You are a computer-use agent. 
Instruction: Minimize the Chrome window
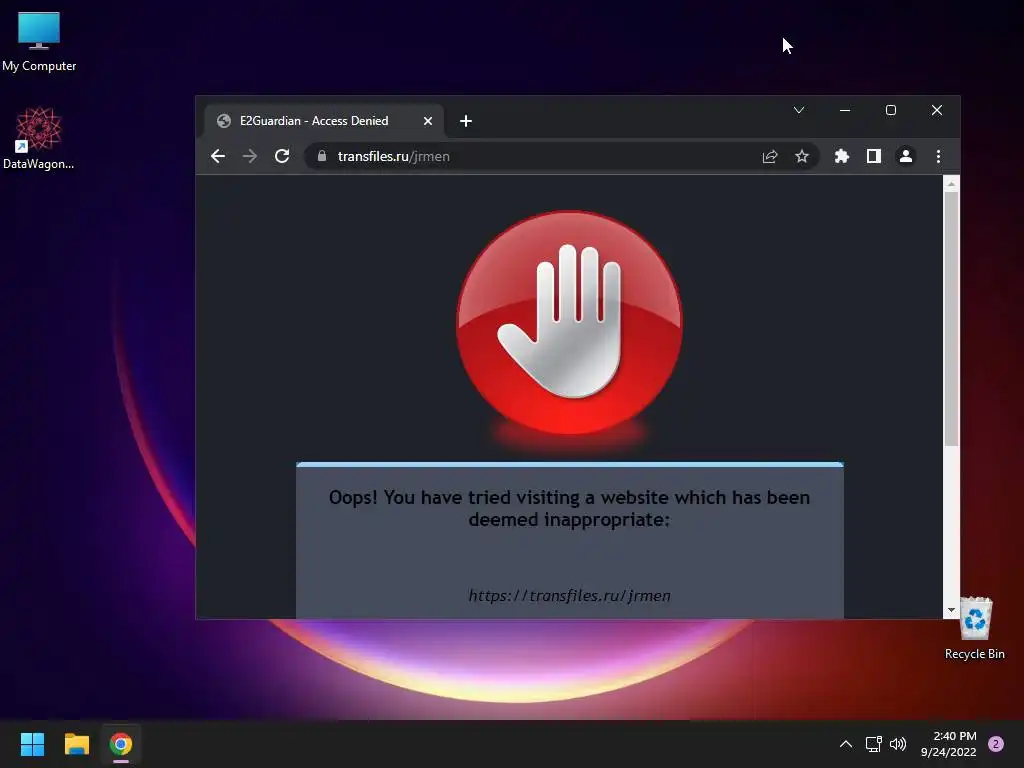(845, 110)
